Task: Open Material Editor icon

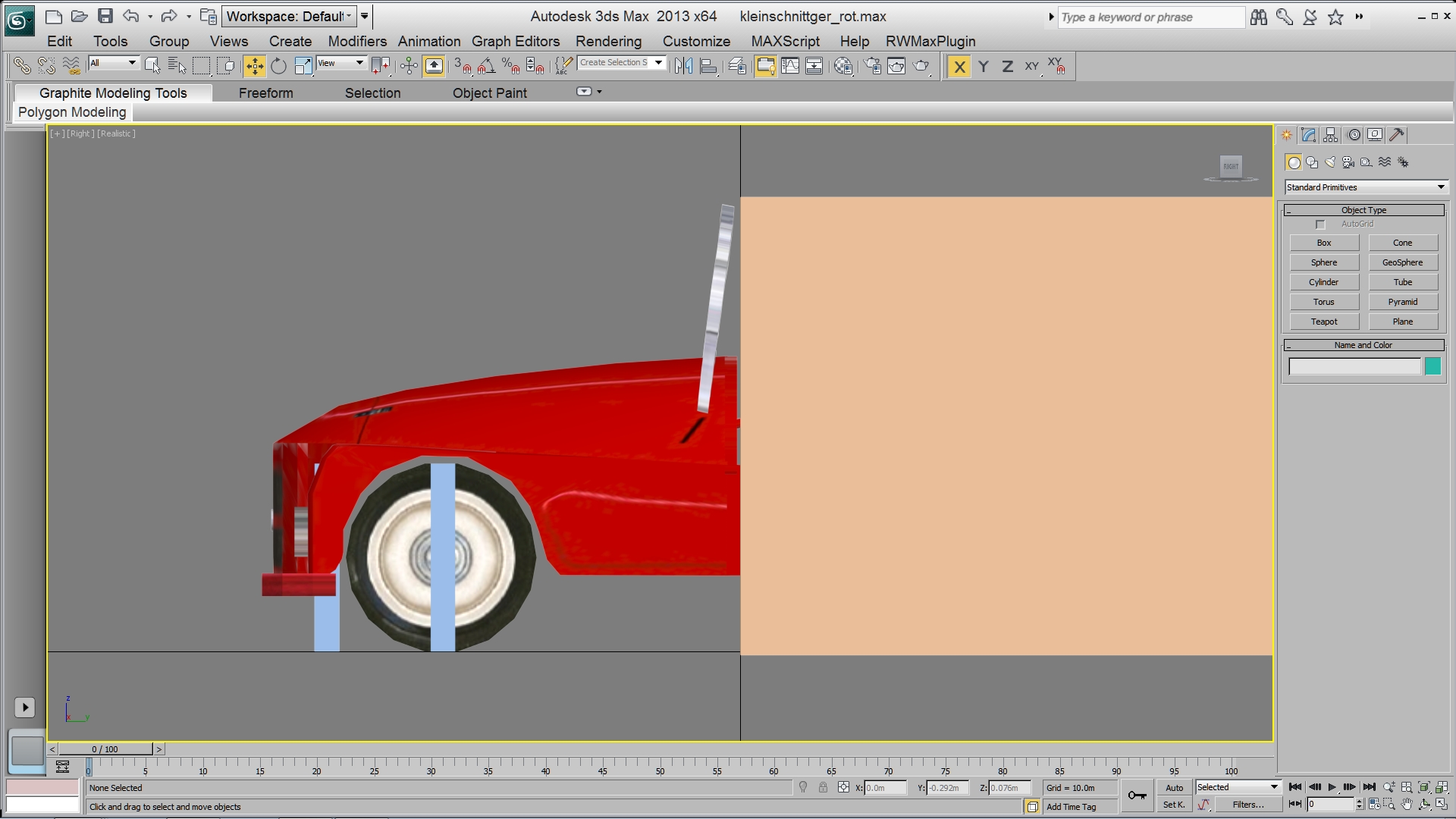Action: pos(843,67)
